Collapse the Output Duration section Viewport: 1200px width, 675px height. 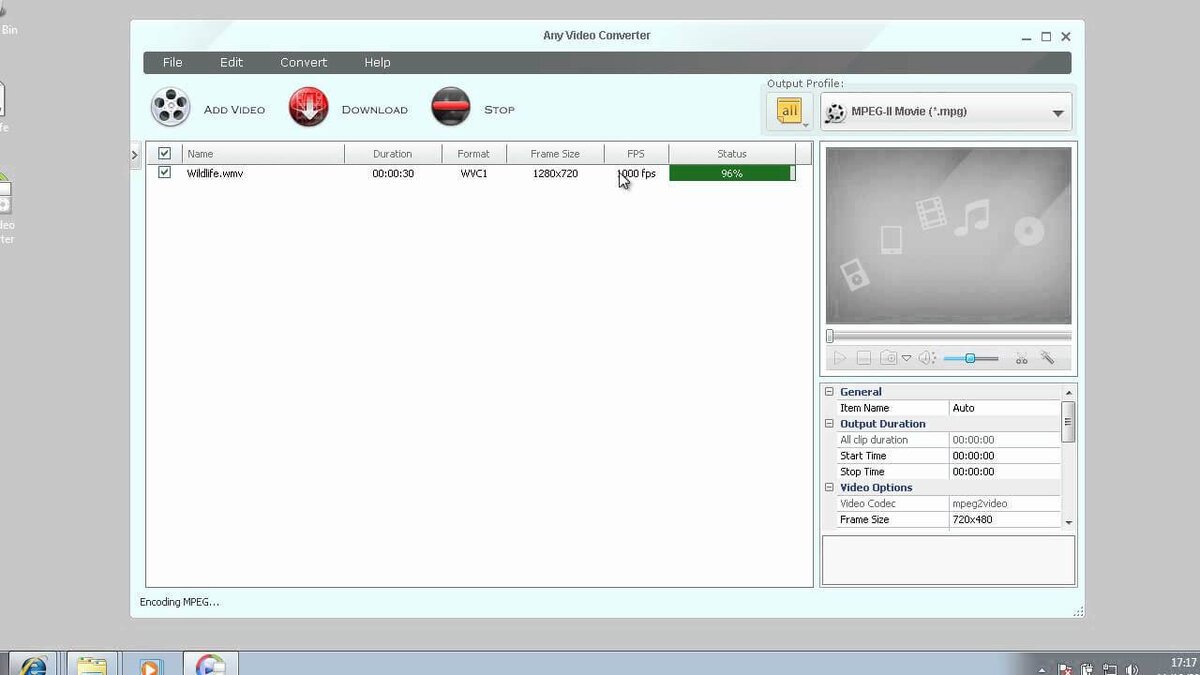pos(829,424)
